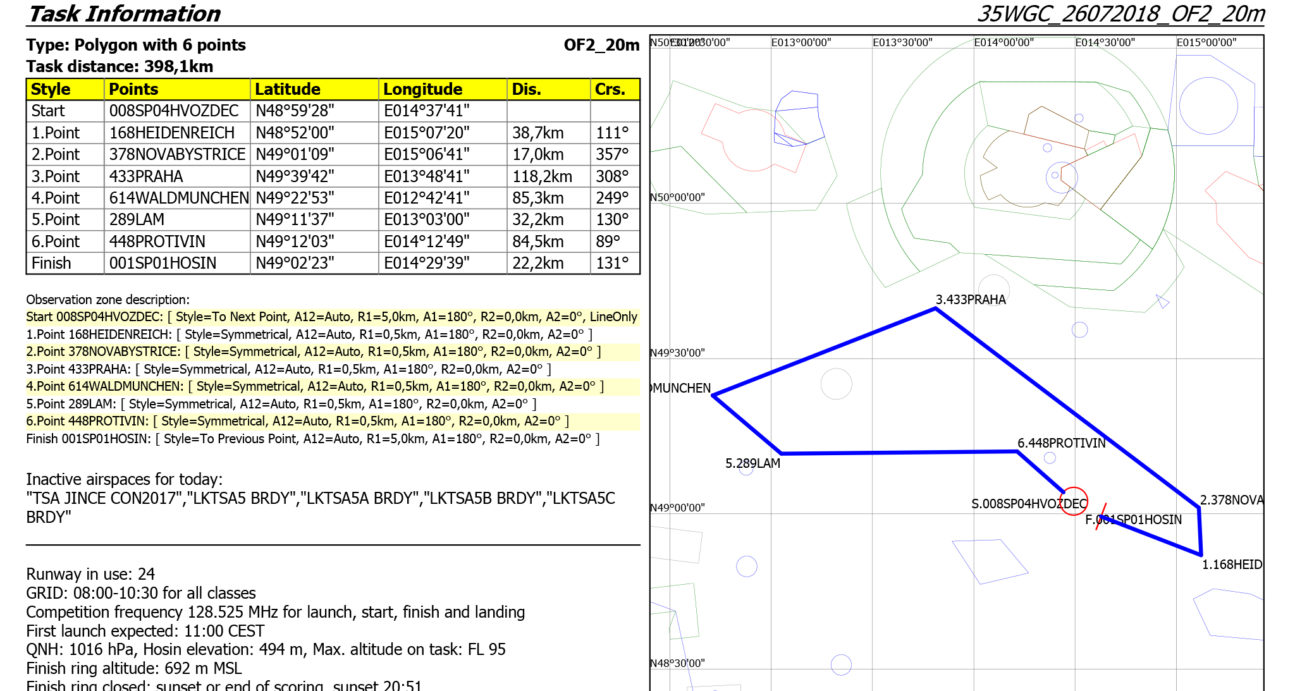This screenshot has height=691, width=1295.
Task: Click the Latitude column header
Action: tap(314, 89)
